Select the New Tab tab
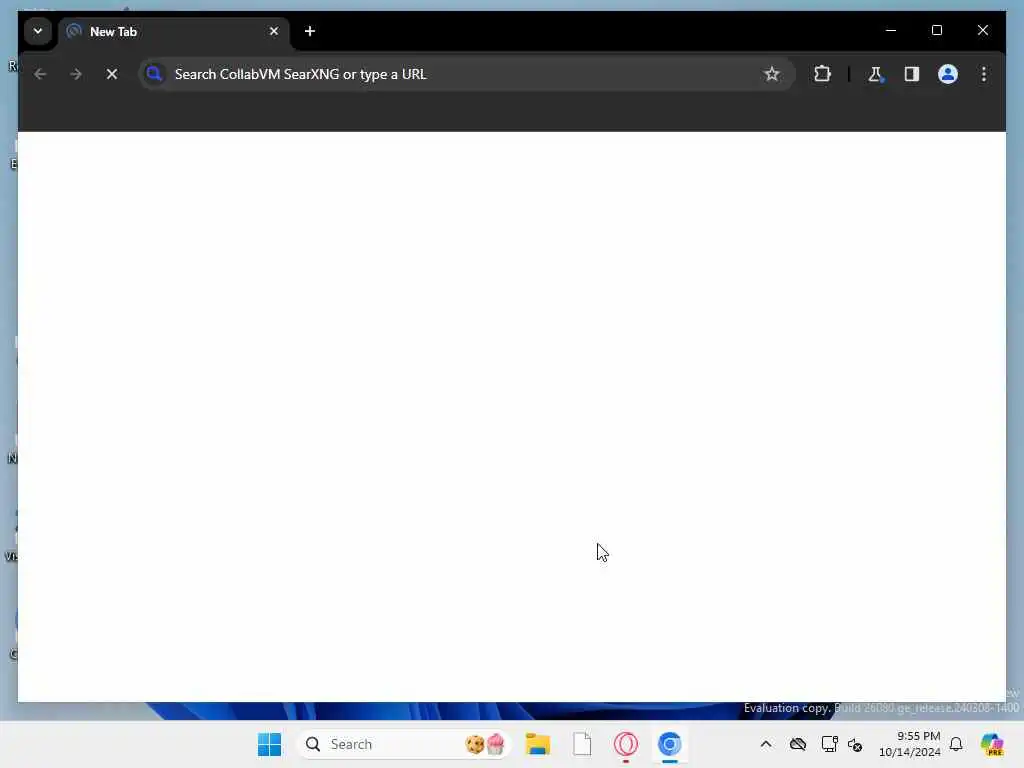1024x768 pixels. click(x=174, y=31)
